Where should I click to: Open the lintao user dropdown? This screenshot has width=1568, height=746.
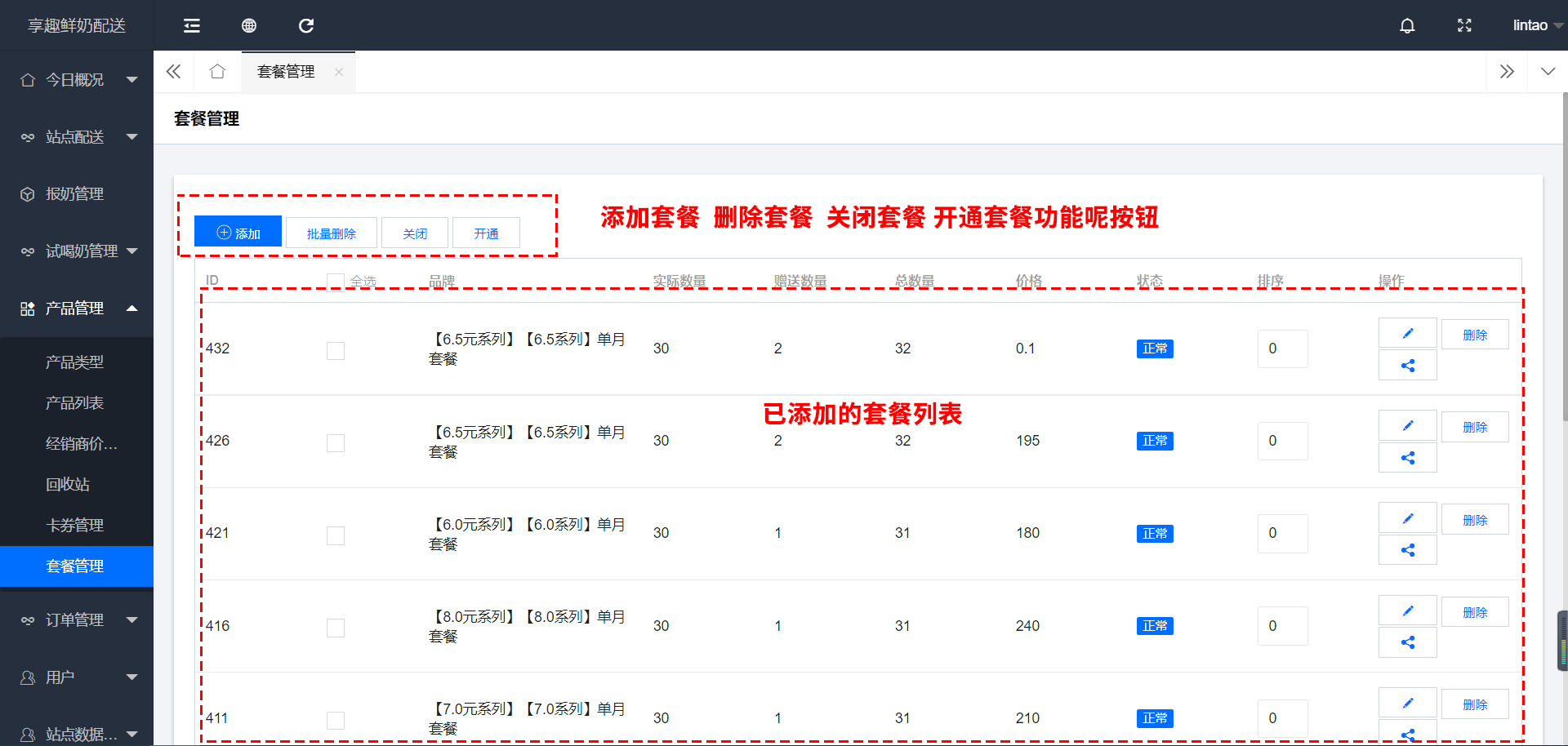click(x=1536, y=26)
